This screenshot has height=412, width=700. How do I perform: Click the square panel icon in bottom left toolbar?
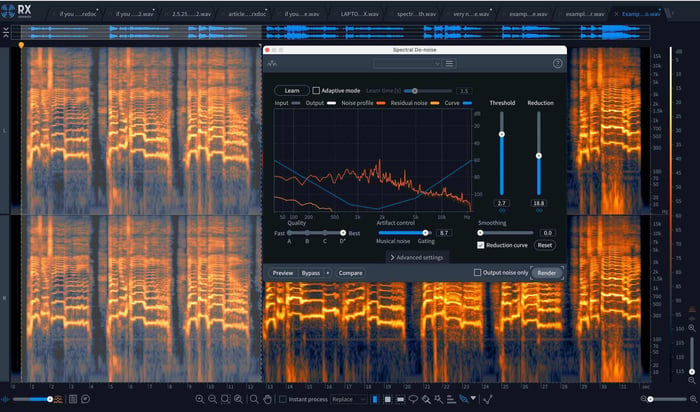coord(73,399)
